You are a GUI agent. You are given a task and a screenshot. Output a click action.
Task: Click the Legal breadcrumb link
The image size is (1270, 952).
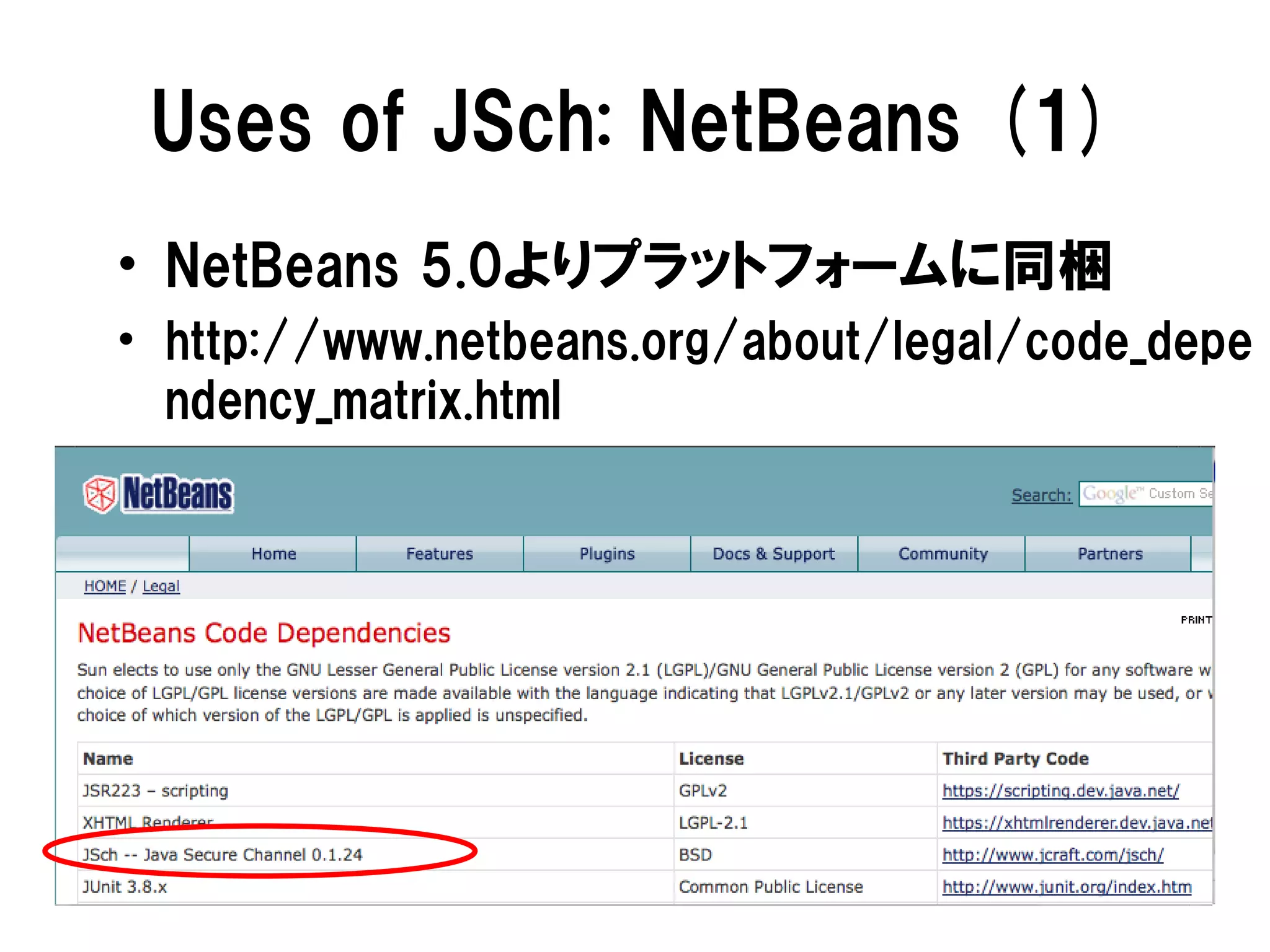pos(161,586)
